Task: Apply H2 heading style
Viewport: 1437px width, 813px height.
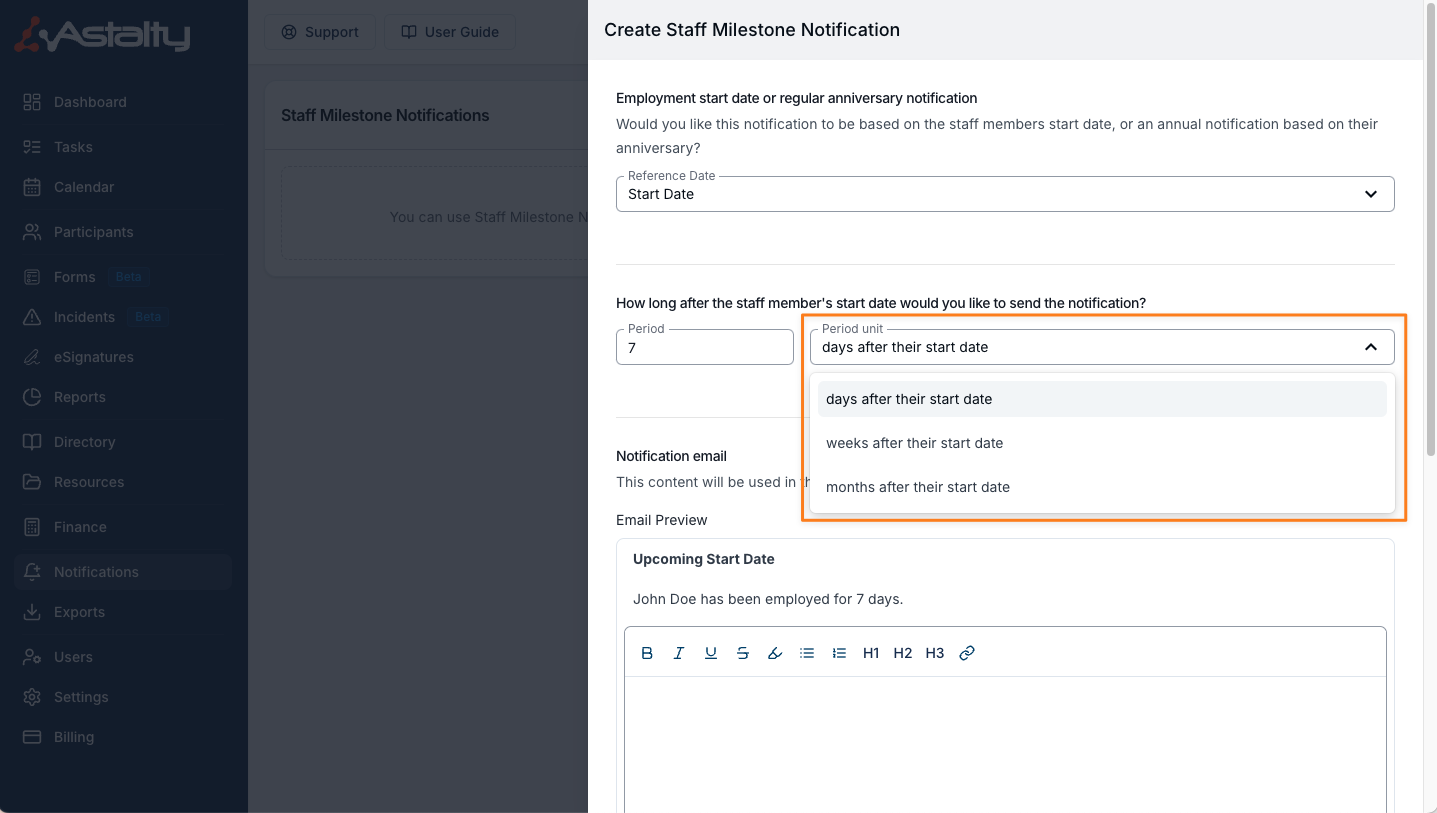Action: pyautogui.click(x=903, y=653)
